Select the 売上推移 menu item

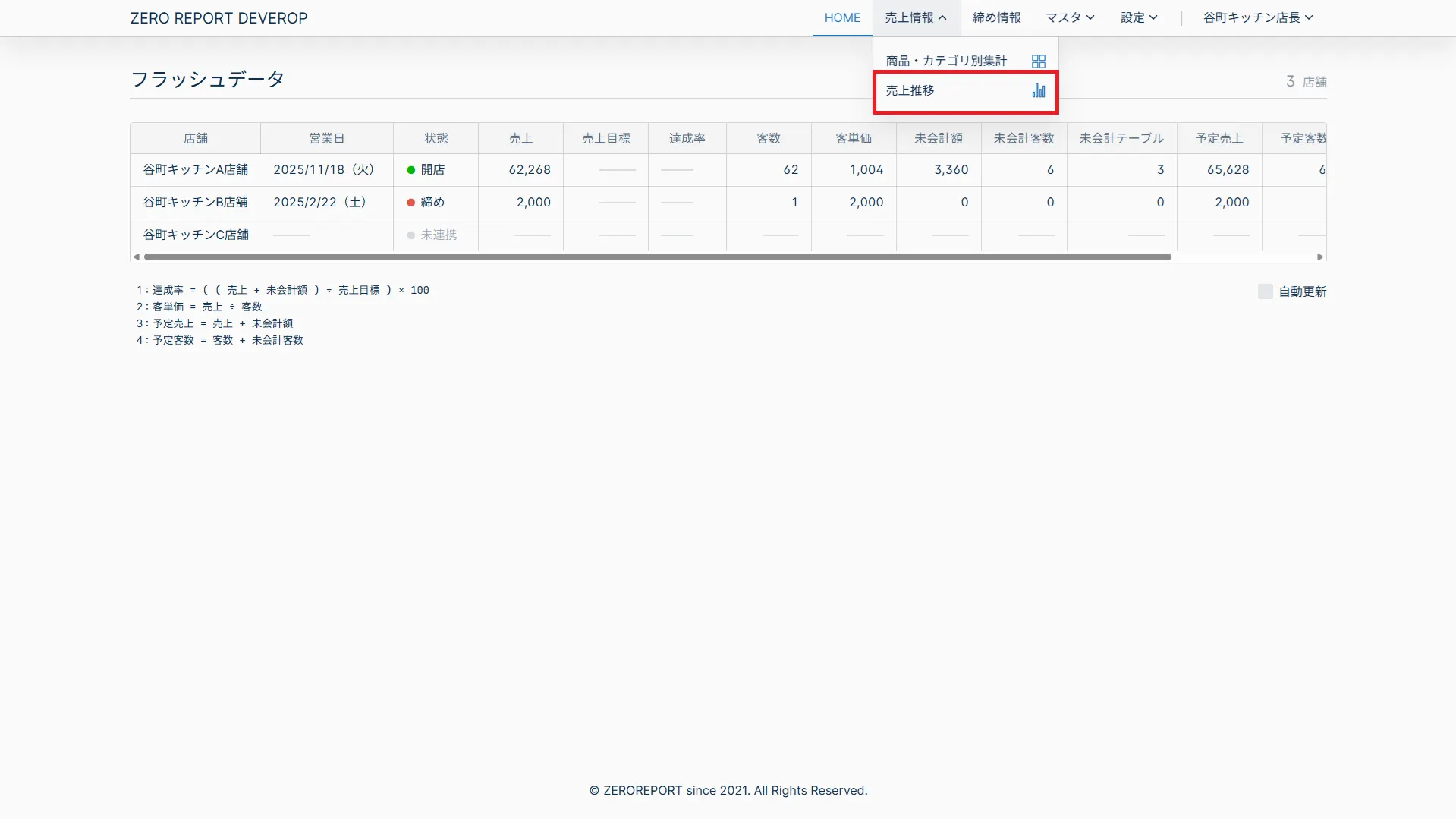(910, 90)
